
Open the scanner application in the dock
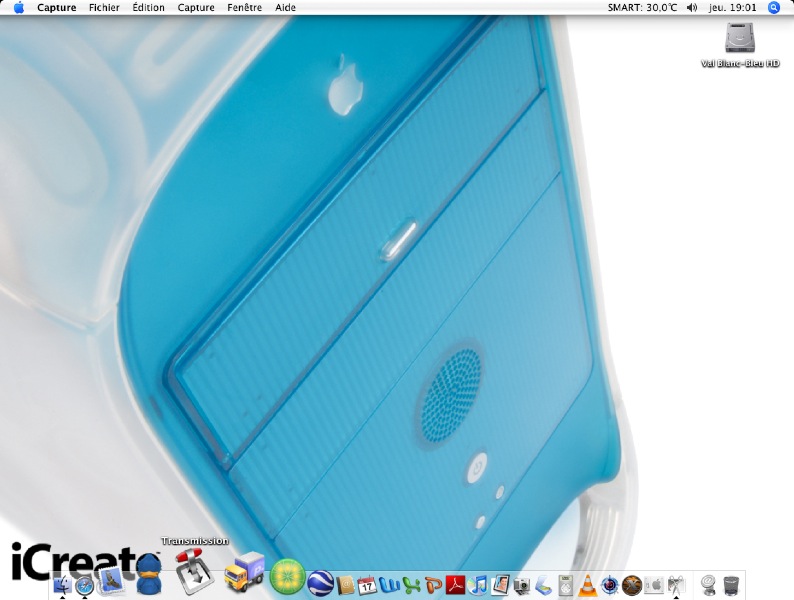[x=543, y=586]
